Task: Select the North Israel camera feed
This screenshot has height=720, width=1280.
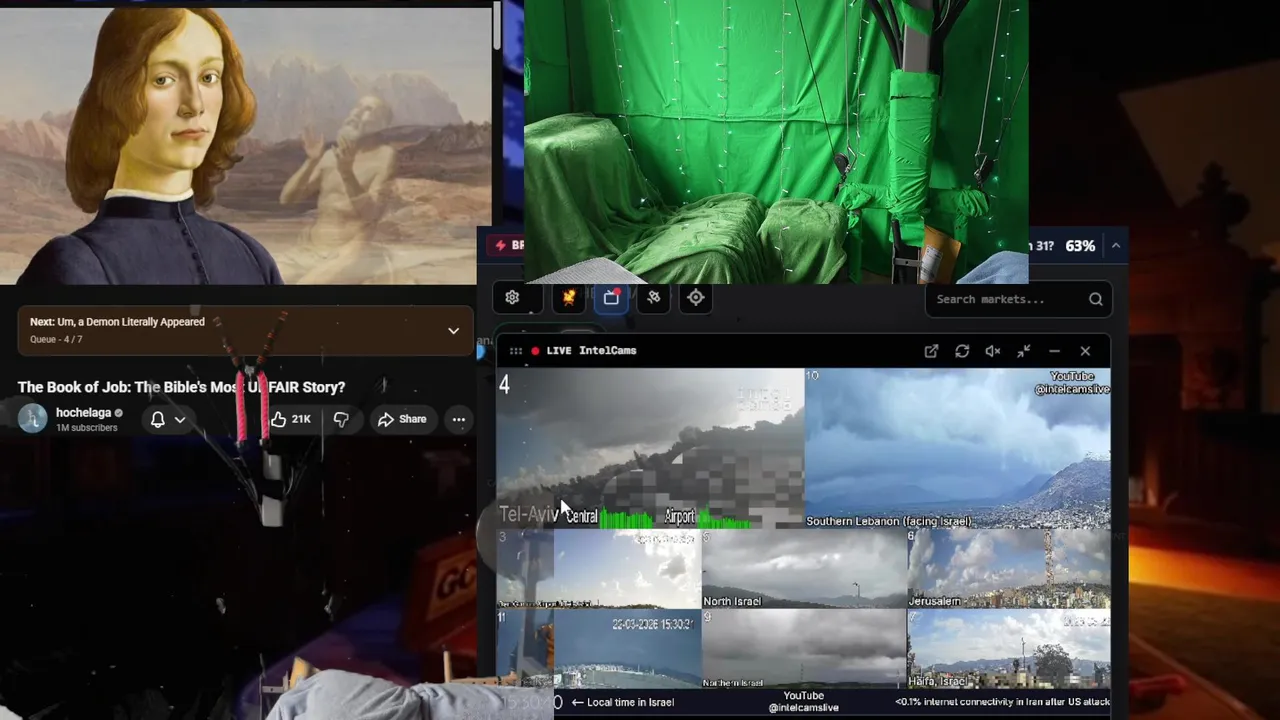Action: pos(804,569)
